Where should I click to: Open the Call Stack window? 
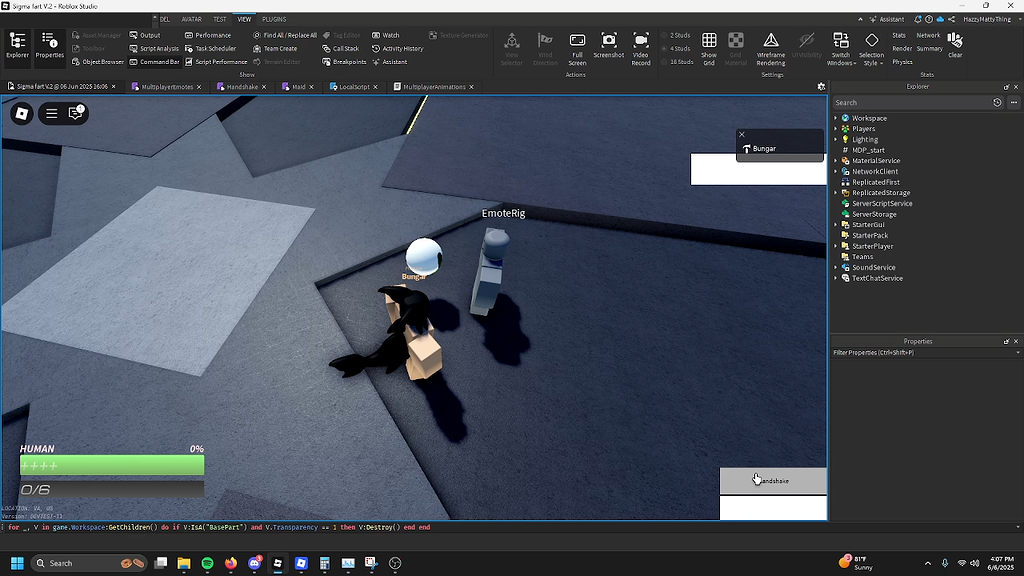(340, 48)
